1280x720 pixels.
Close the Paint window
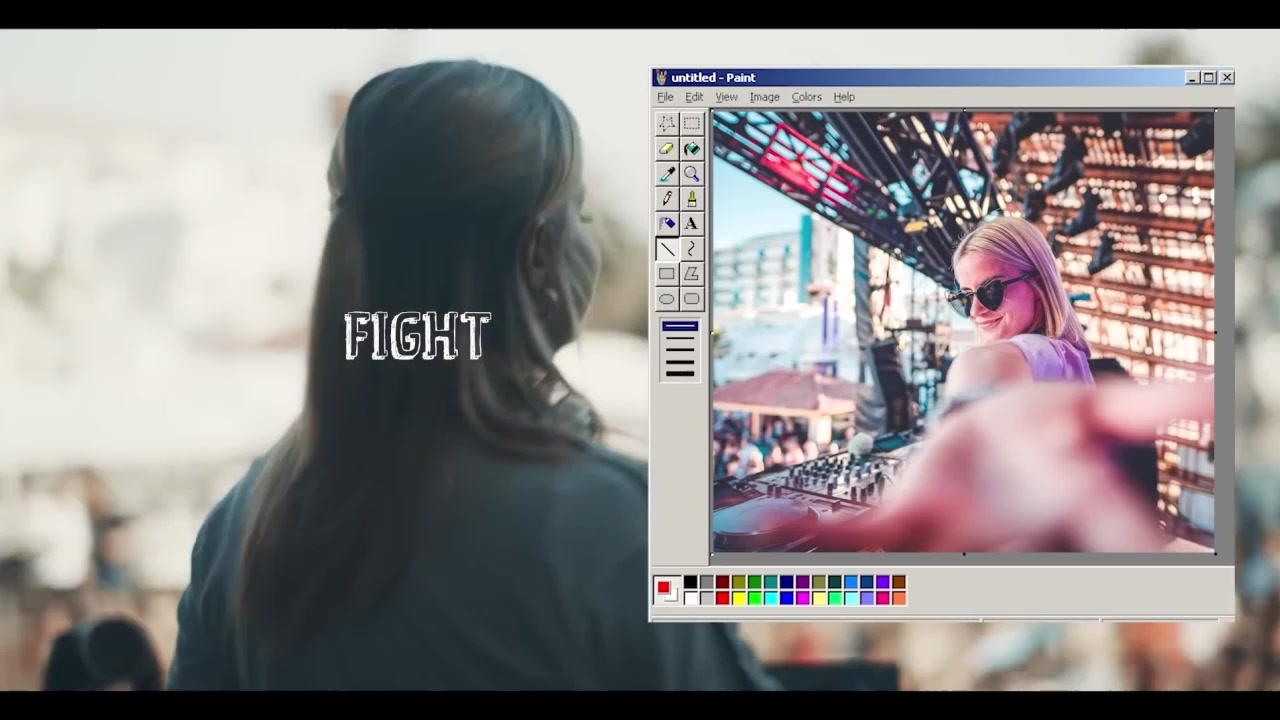click(x=1227, y=77)
